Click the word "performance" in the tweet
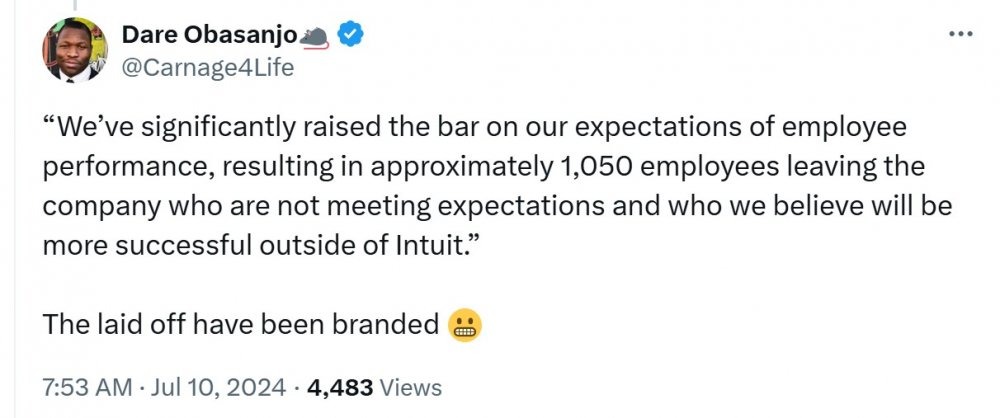Viewport: 1000px width, 418px height. click(129, 168)
